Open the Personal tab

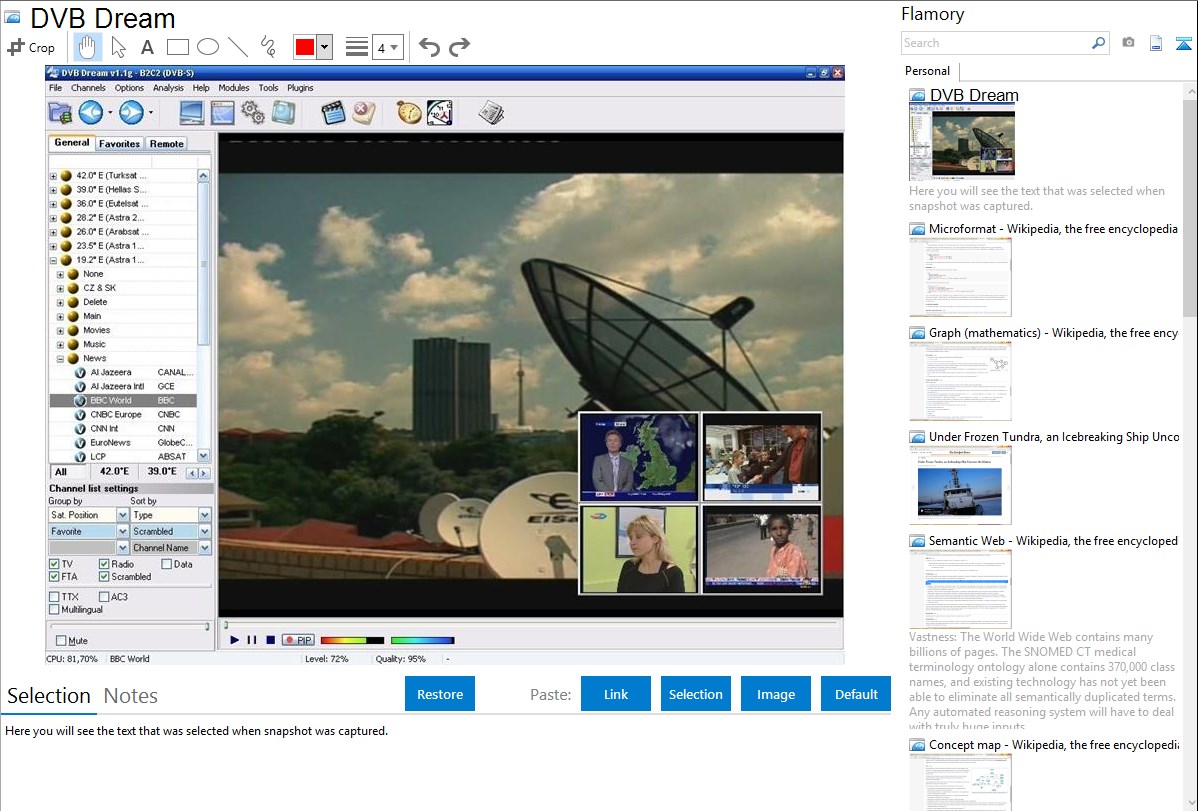(x=927, y=71)
